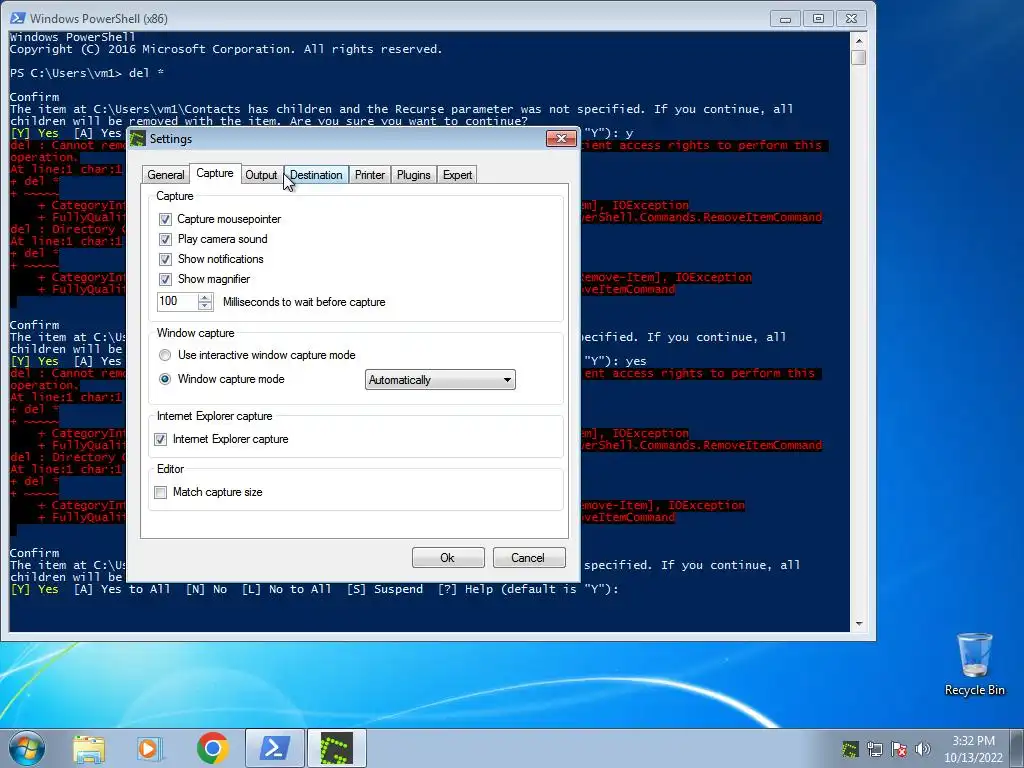Expand the Automatically capture mode dropdown

point(440,380)
